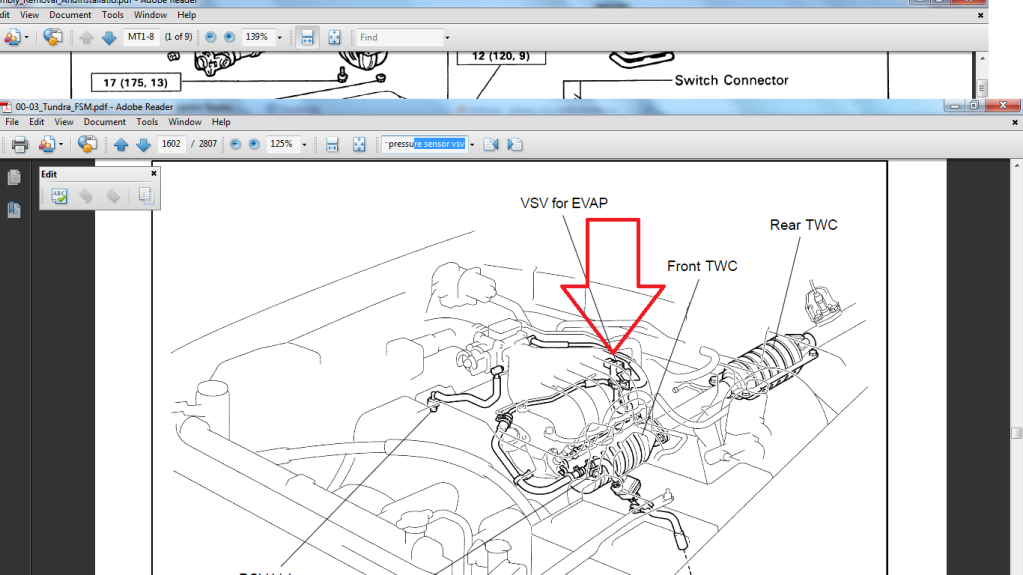
Task: Click Collaborate icon in Tundra FSM toolbar
Action: pyautogui.click(x=46, y=144)
